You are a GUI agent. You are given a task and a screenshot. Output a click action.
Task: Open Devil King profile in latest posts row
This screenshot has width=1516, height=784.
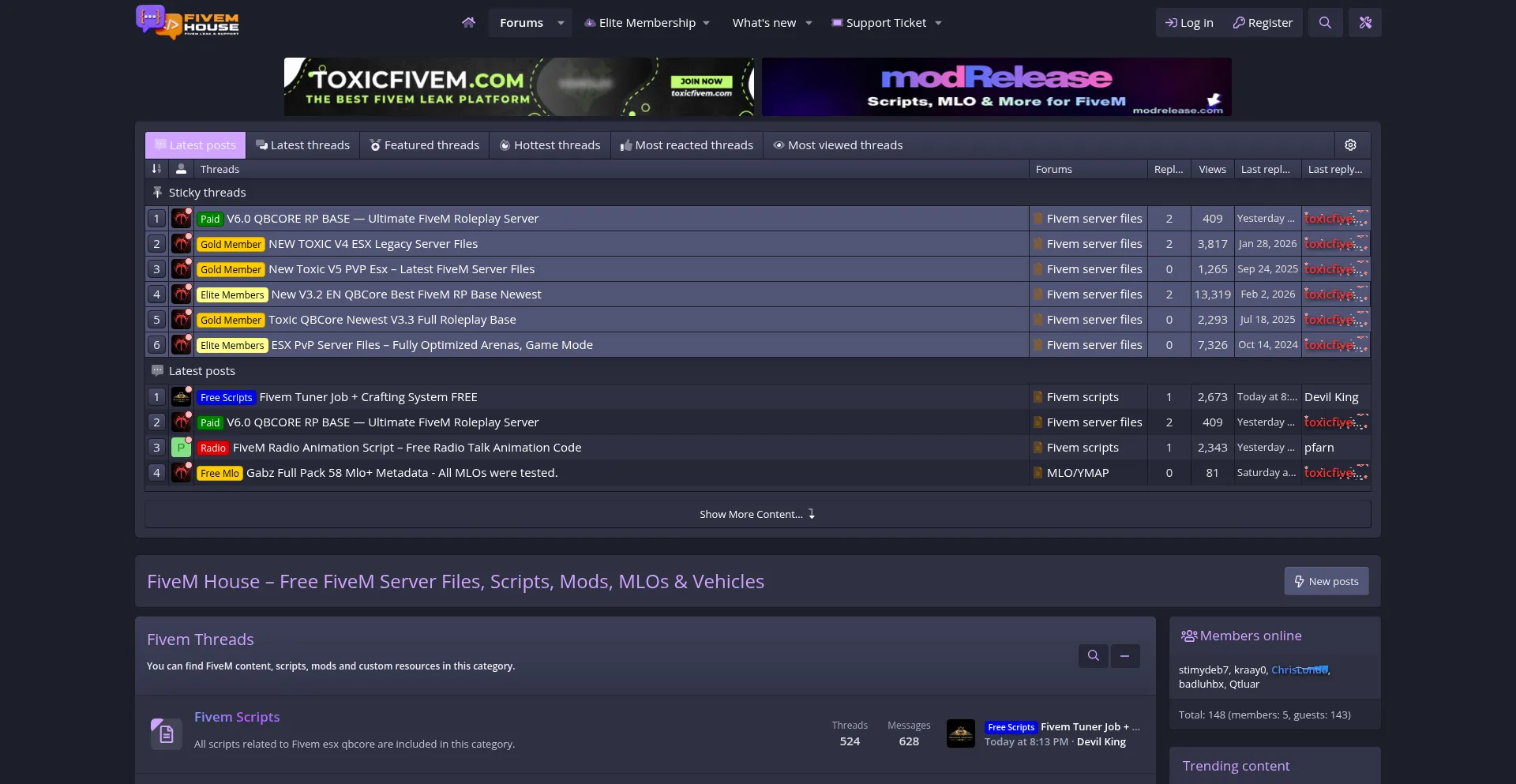click(x=1331, y=397)
